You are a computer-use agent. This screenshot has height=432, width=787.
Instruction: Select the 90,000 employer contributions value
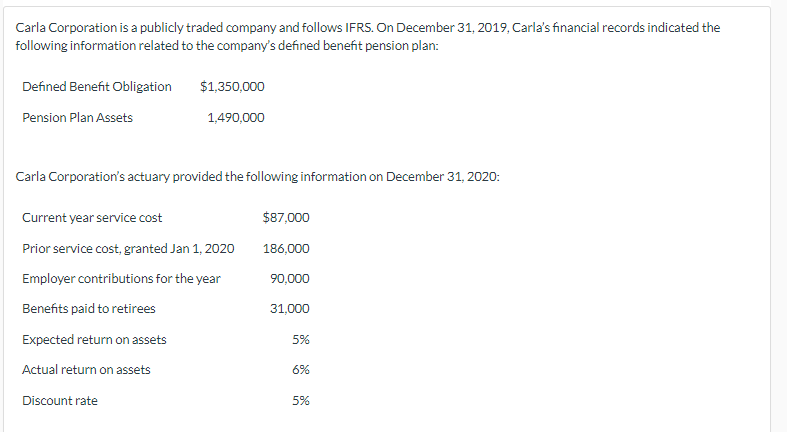click(290, 278)
